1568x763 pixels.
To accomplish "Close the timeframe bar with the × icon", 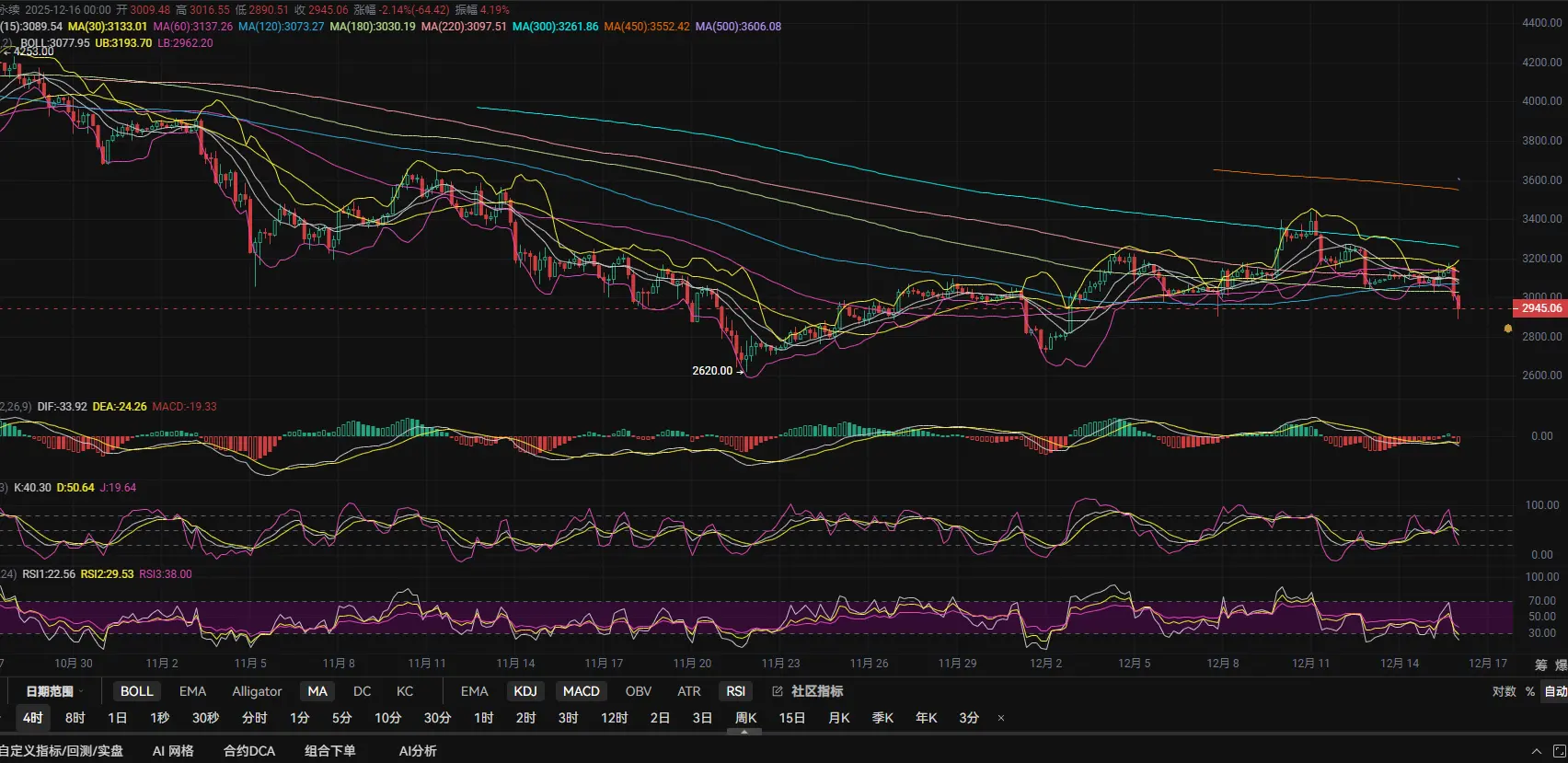I will pyautogui.click(x=1001, y=718).
